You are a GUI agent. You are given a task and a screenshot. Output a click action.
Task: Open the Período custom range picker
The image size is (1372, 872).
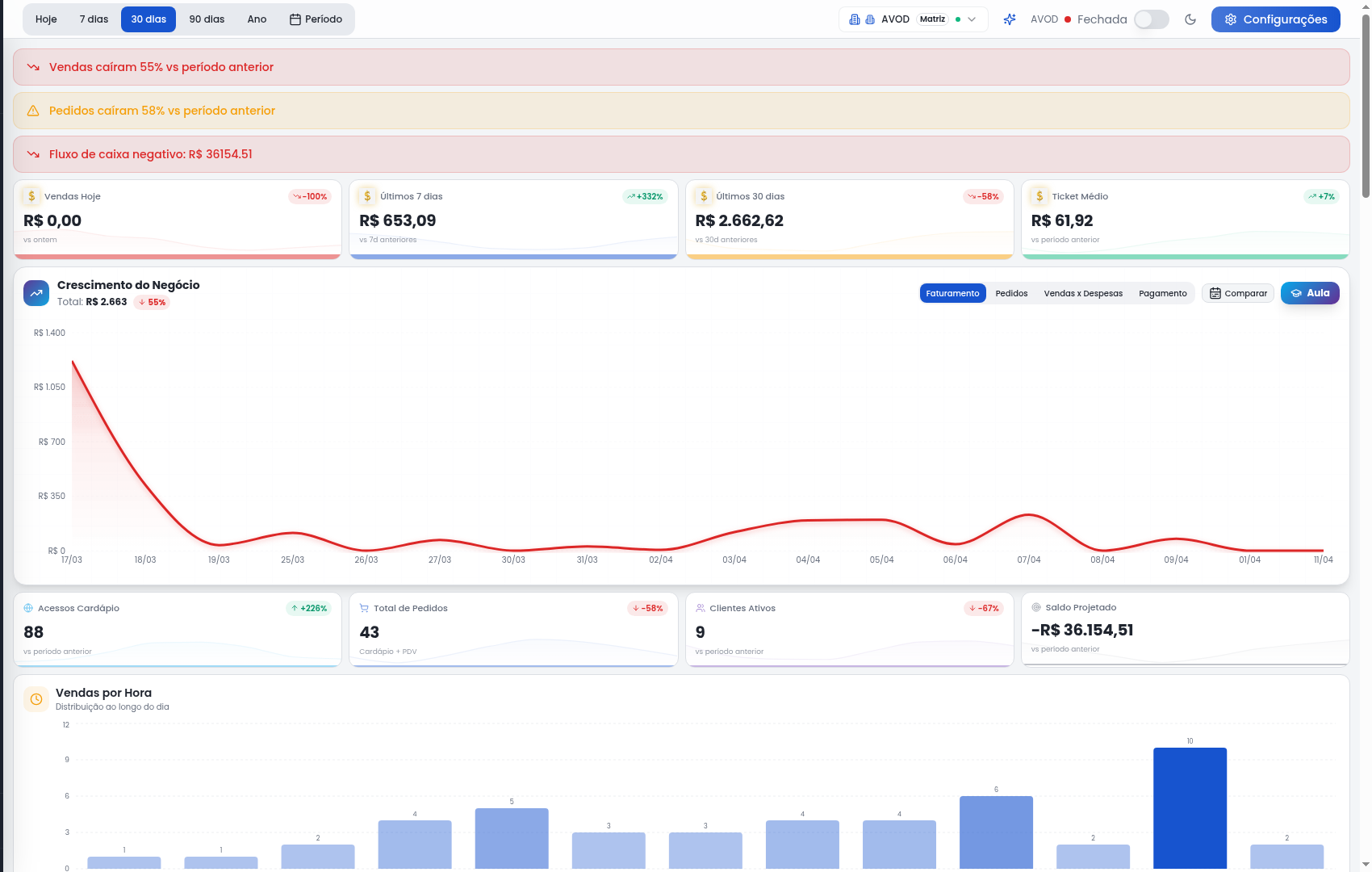[x=316, y=19]
